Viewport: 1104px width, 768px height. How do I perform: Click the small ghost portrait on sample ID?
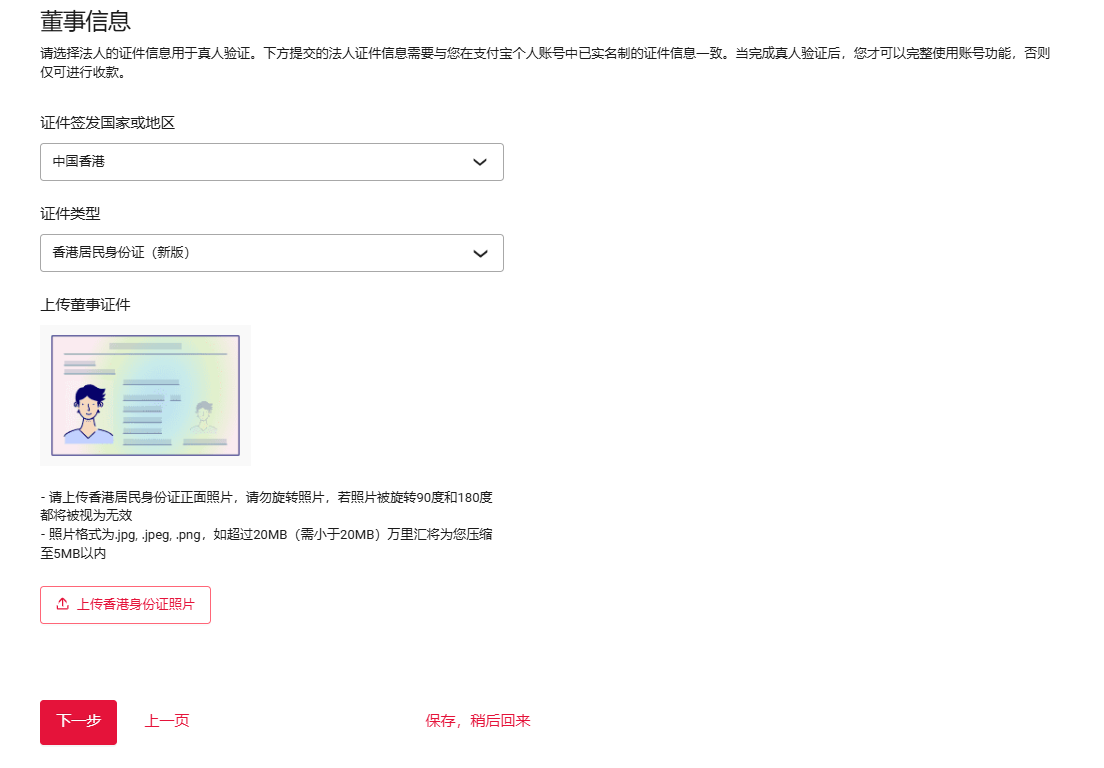[x=205, y=416]
